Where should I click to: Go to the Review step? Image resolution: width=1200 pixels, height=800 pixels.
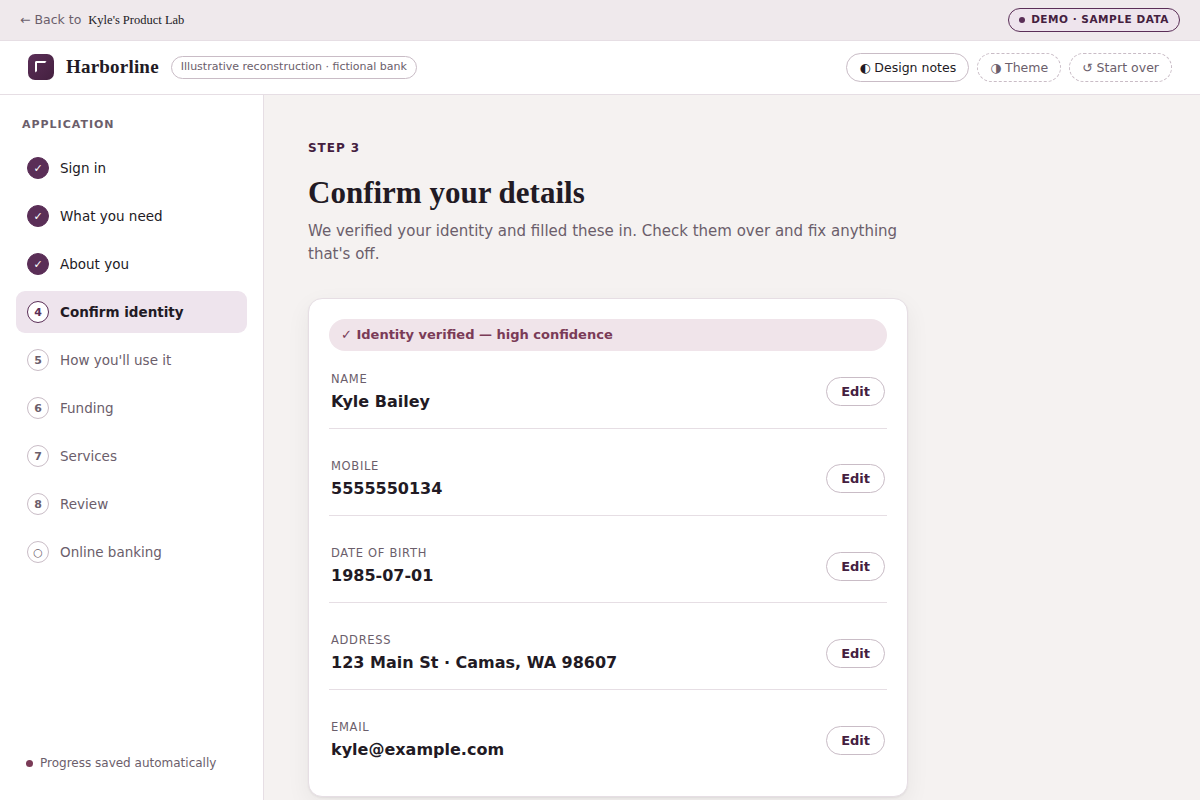[x=131, y=504]
